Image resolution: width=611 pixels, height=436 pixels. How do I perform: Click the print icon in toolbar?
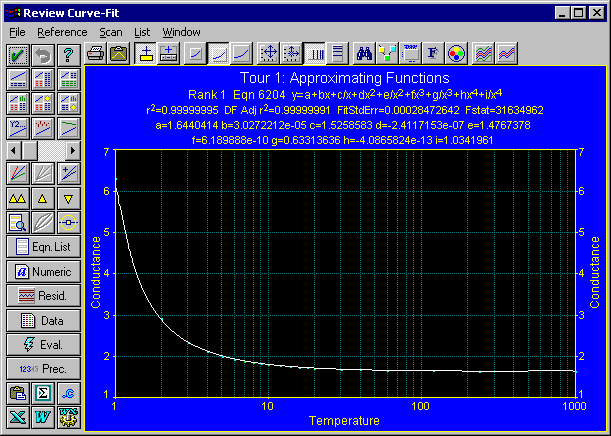[x=96, y=54]
